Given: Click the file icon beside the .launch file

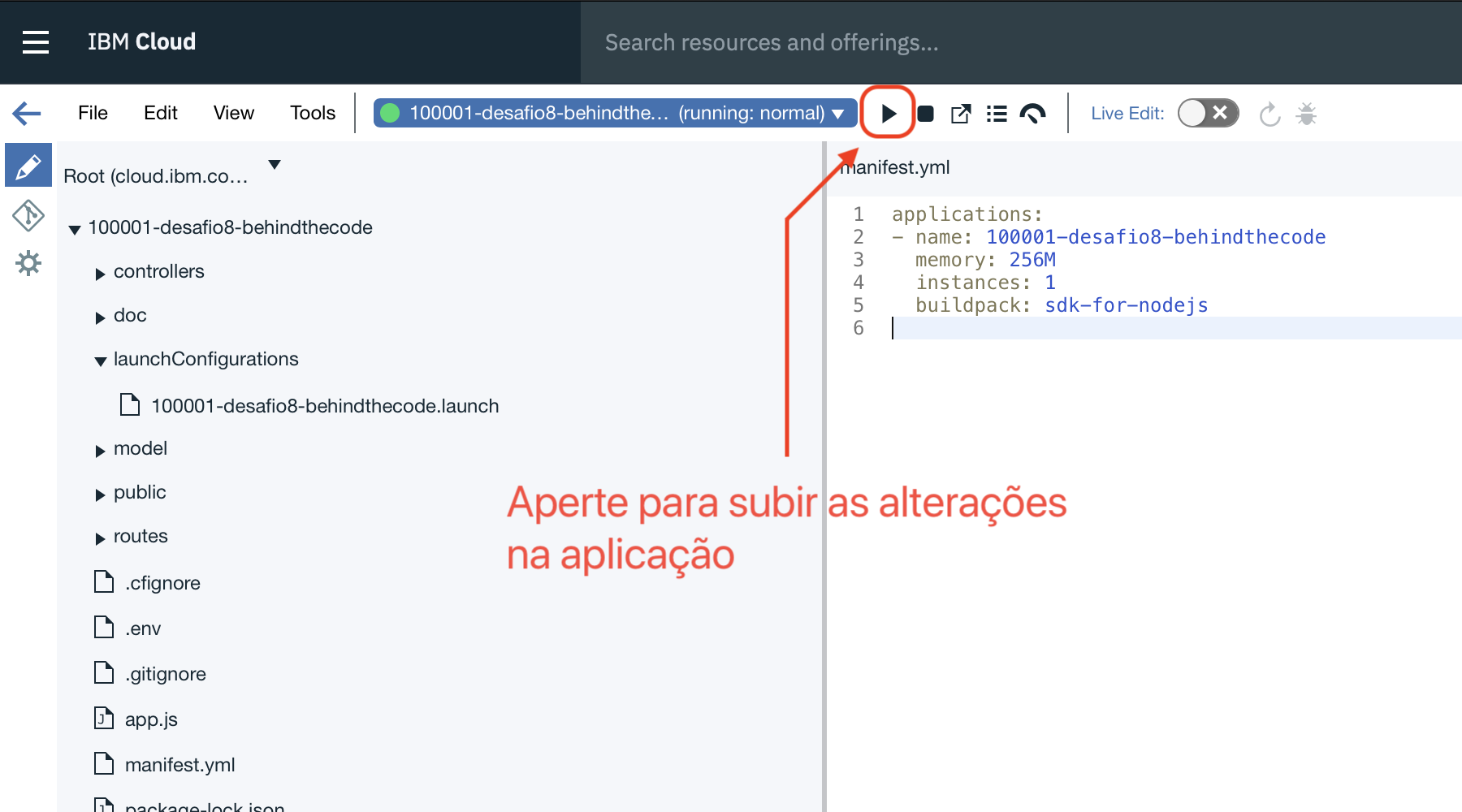Looking at the screenshot, I should point(130,404).
